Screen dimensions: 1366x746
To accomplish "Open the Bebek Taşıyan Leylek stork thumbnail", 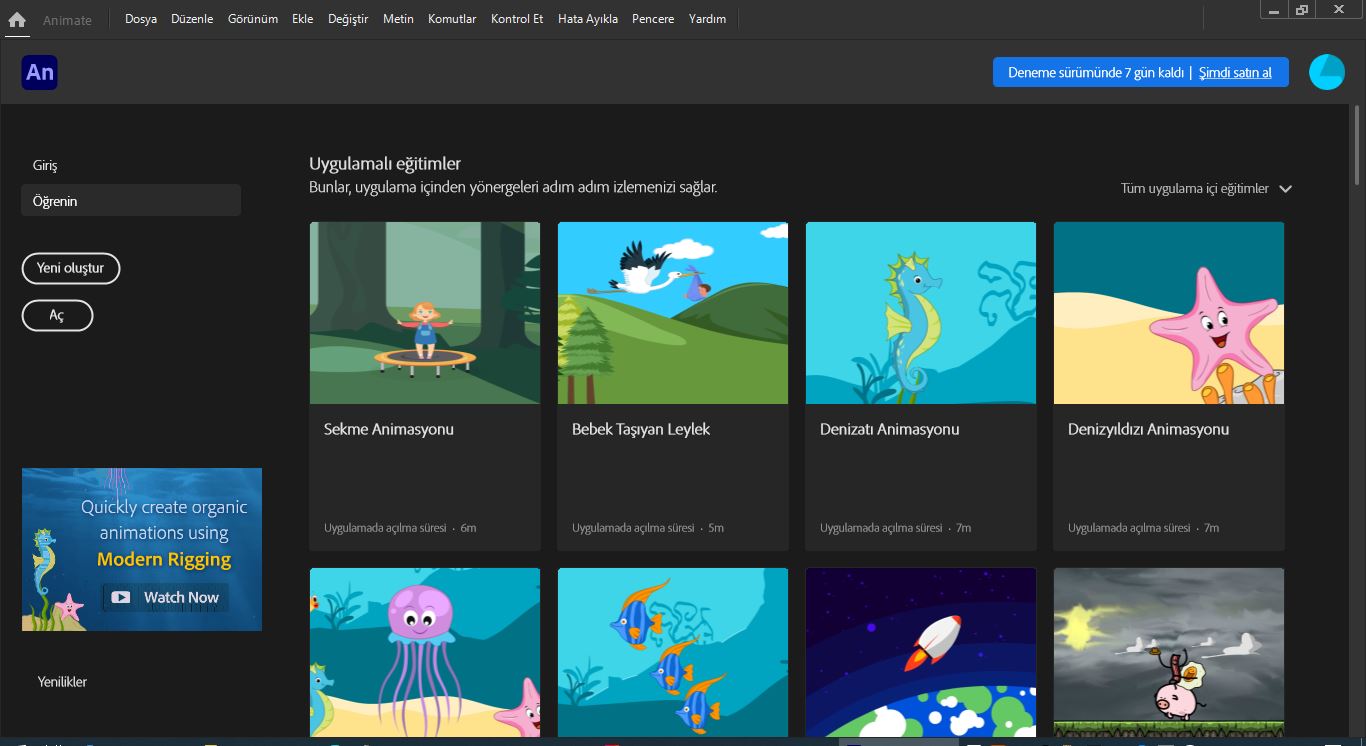I will (673, 313).
